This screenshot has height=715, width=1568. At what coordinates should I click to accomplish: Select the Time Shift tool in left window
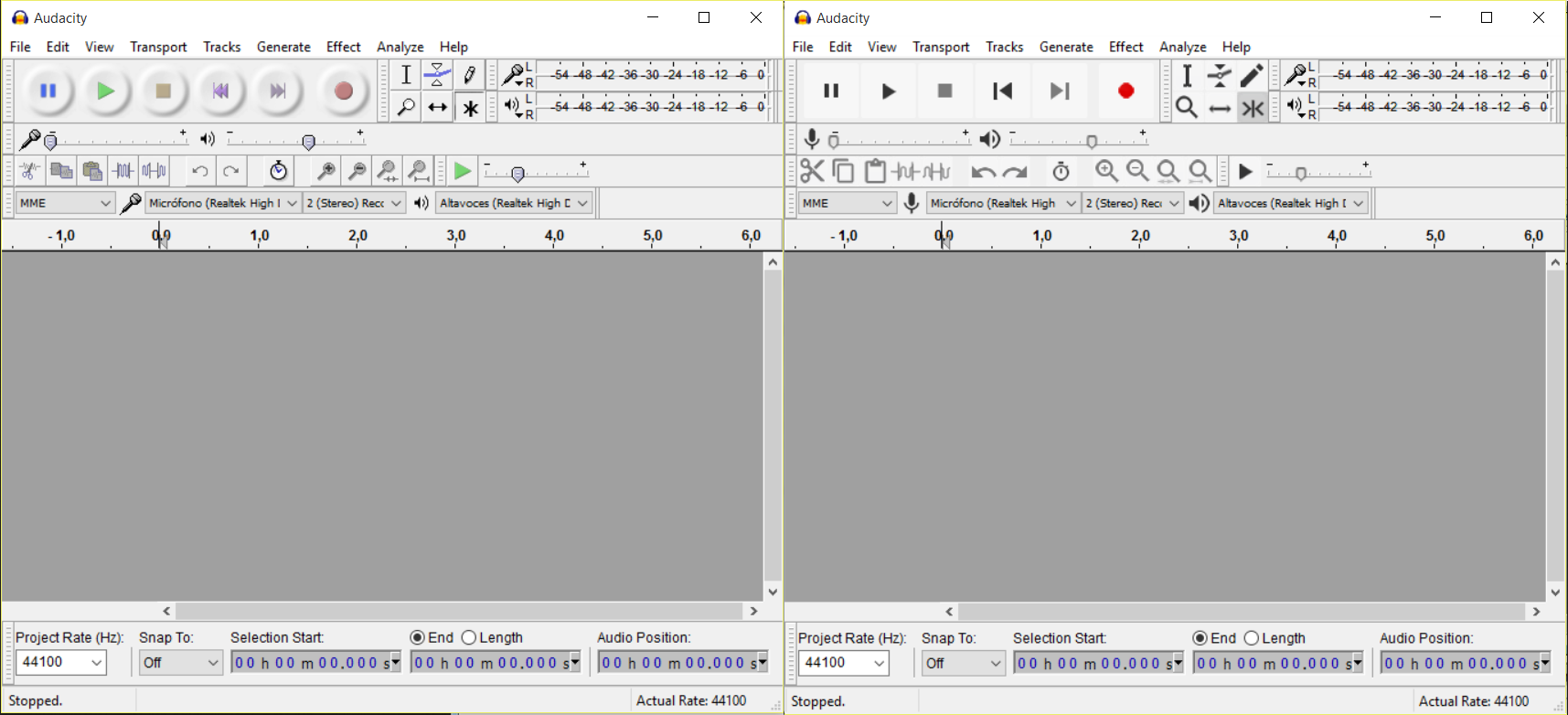(x=438, y=107)
